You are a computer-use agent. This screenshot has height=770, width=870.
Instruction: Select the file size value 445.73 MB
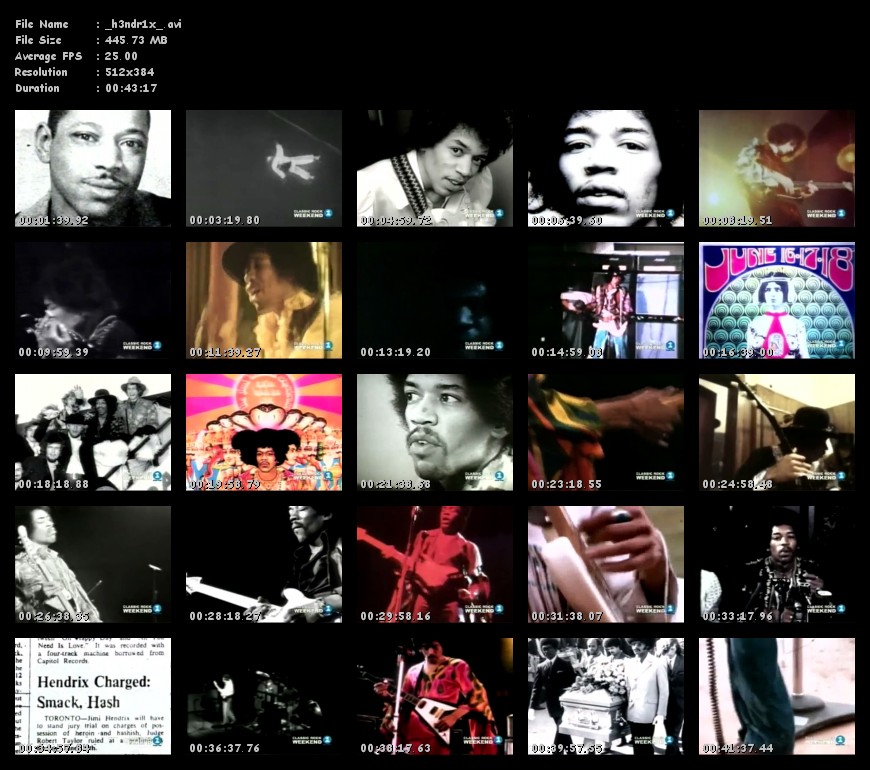coord(136,40)
